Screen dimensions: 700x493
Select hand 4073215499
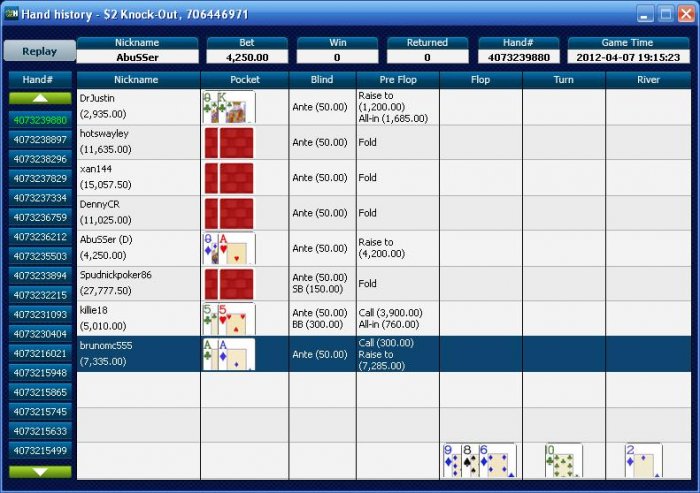(40, 451)
